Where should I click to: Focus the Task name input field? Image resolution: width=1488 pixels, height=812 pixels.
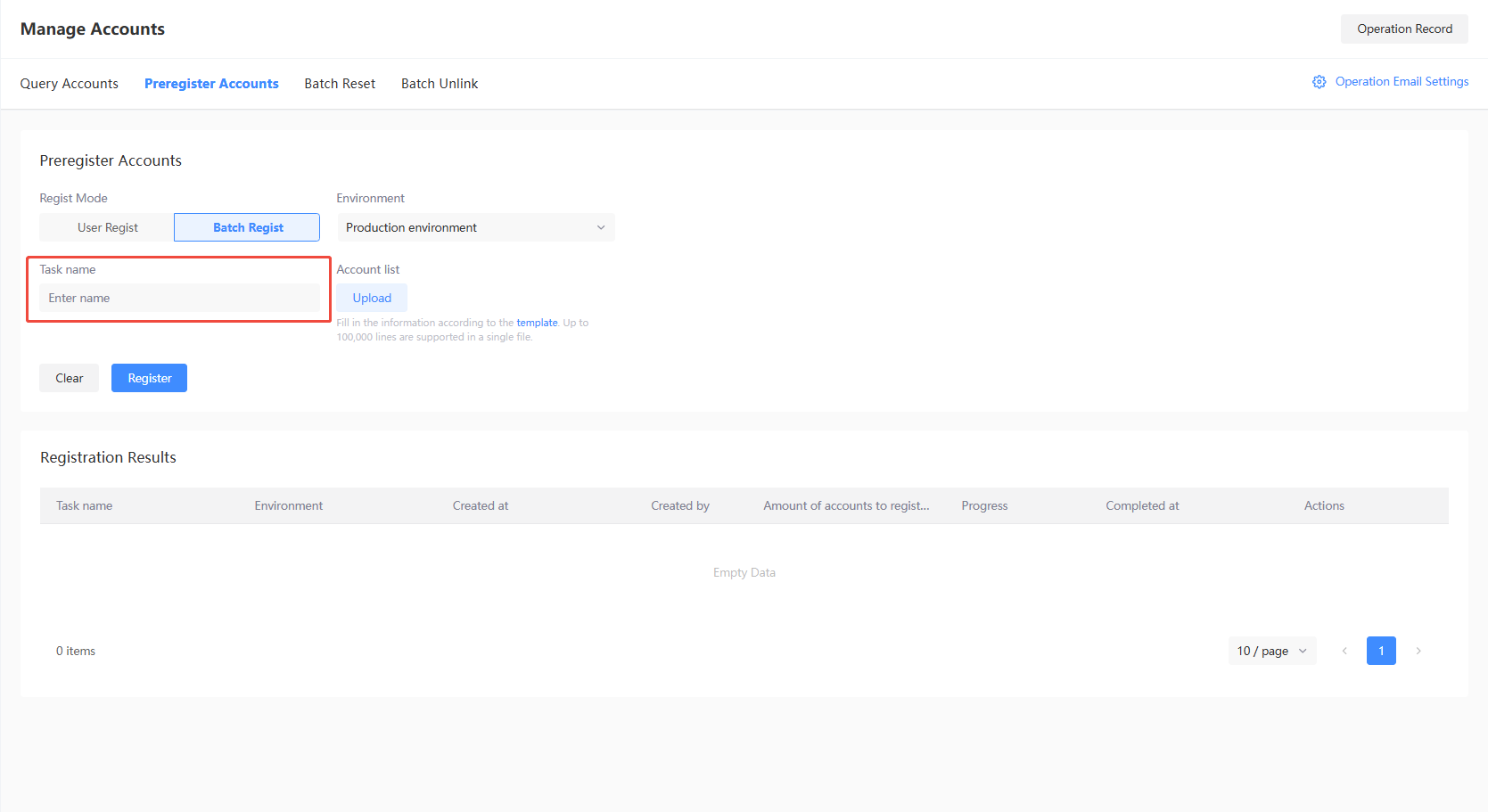[x=179, y=298]
